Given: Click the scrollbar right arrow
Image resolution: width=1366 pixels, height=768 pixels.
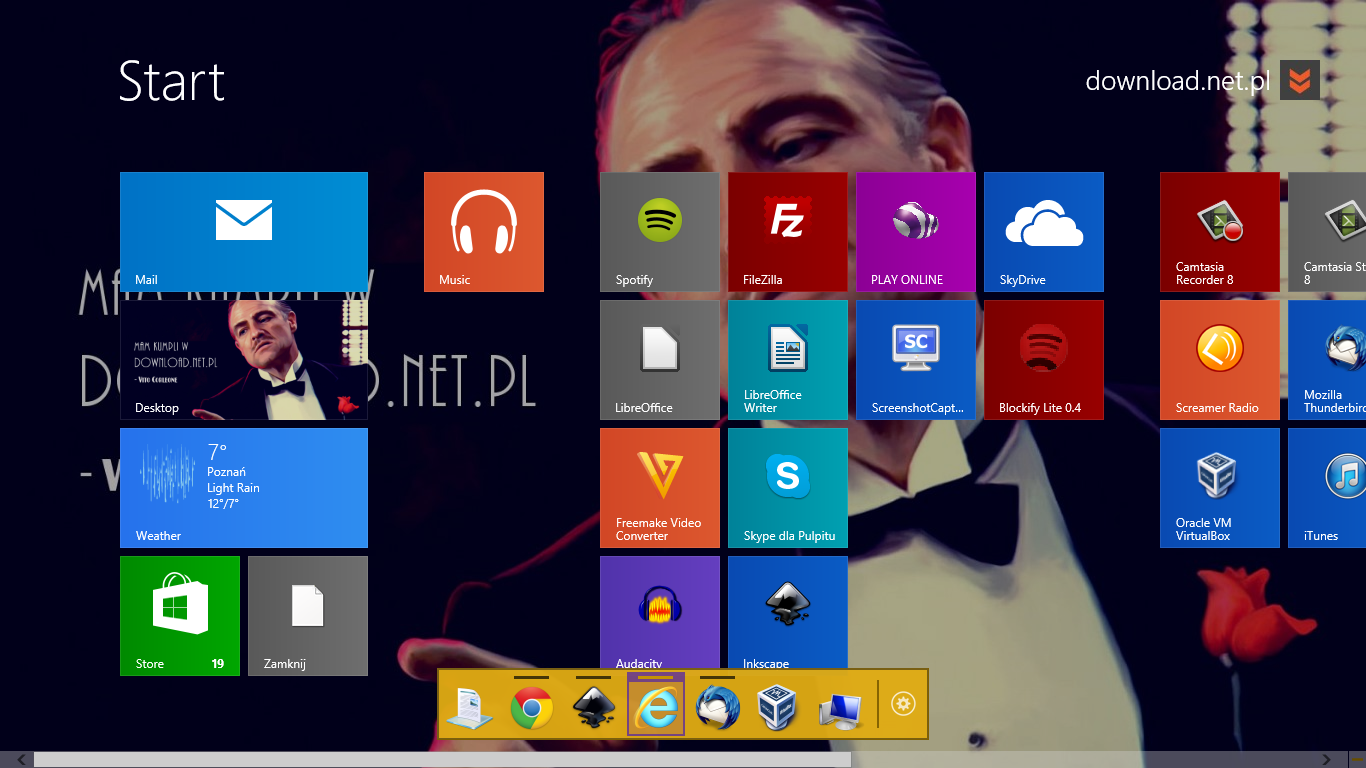Looking at the screenshot, I should (1327, 760).
